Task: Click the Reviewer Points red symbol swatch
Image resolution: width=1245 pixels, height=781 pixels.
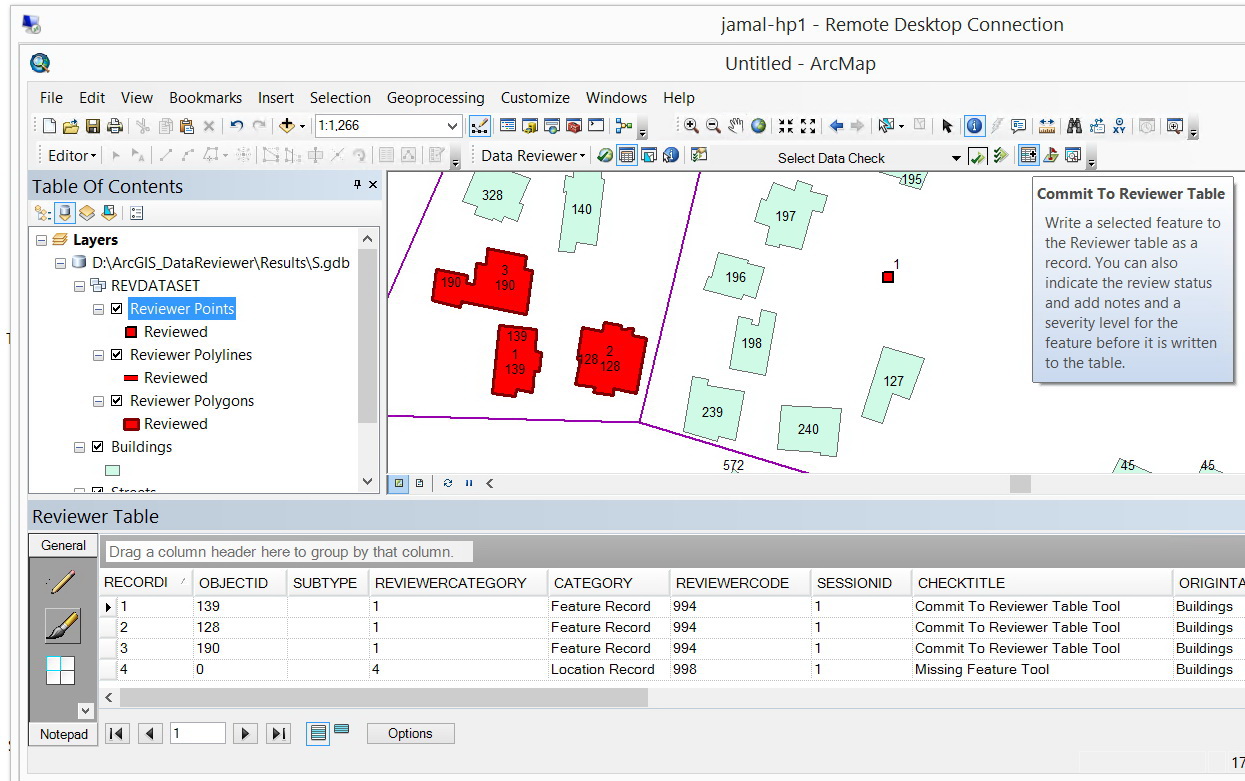Action: click(131, 332)
